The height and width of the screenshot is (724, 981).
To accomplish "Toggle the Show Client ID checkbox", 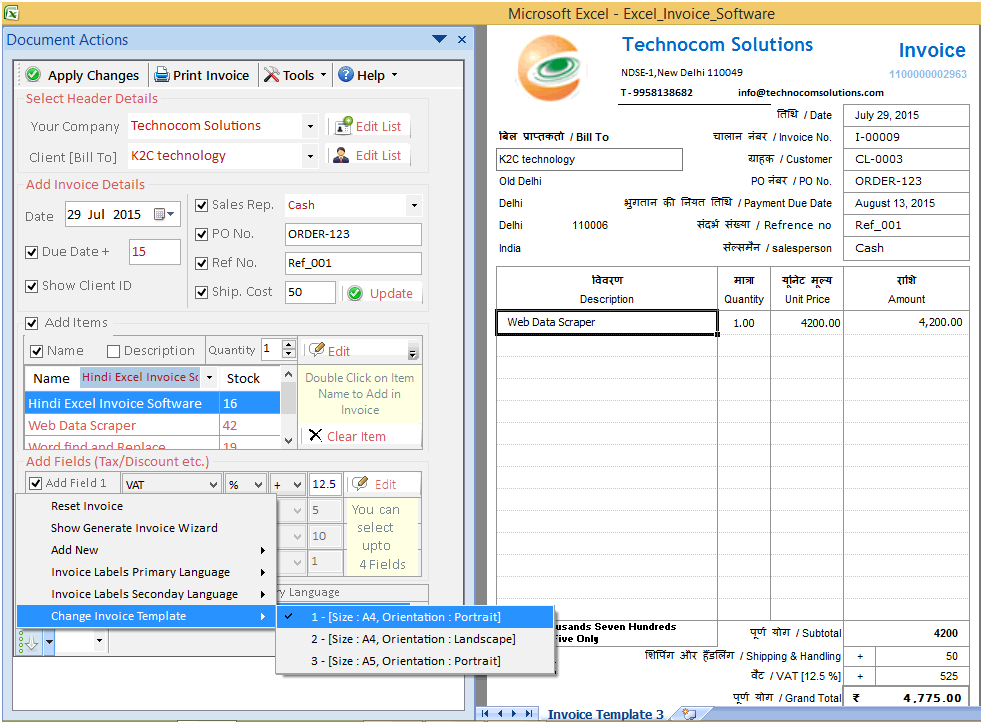I will (33, 285).
